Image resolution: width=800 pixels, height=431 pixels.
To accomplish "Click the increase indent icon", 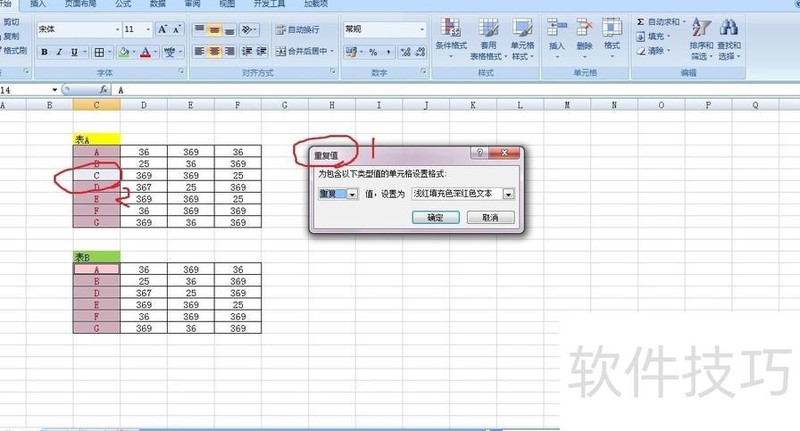I will (261, 51).
